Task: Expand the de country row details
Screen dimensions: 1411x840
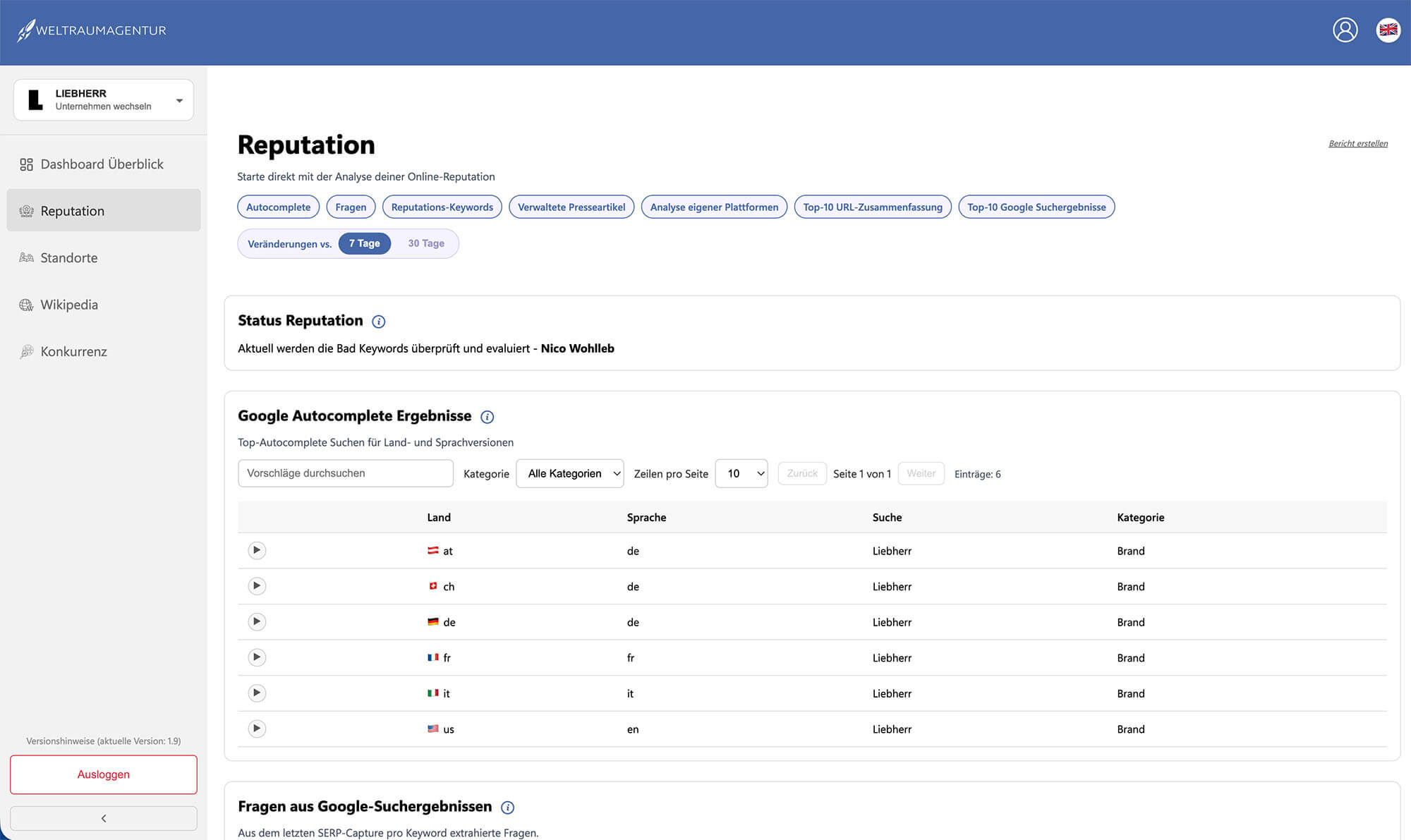Action: click(257, 621)
